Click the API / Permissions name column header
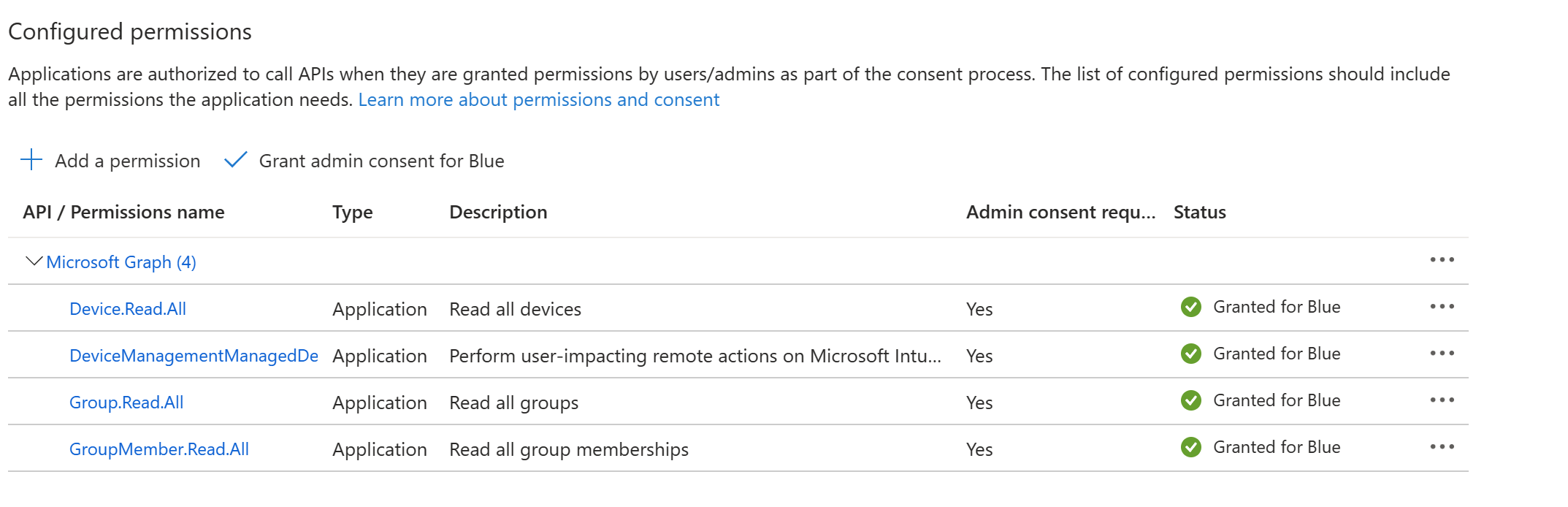Viewport: 1568px width, 507px height. 123,213
